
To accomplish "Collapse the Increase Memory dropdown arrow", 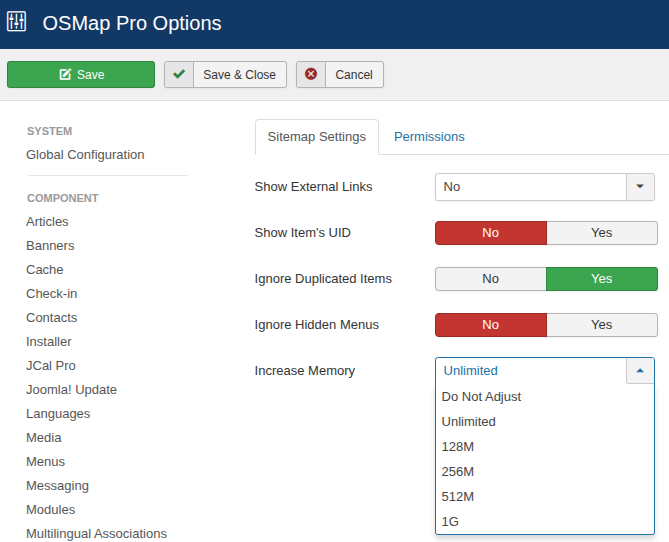I will (x=640, y=370).
